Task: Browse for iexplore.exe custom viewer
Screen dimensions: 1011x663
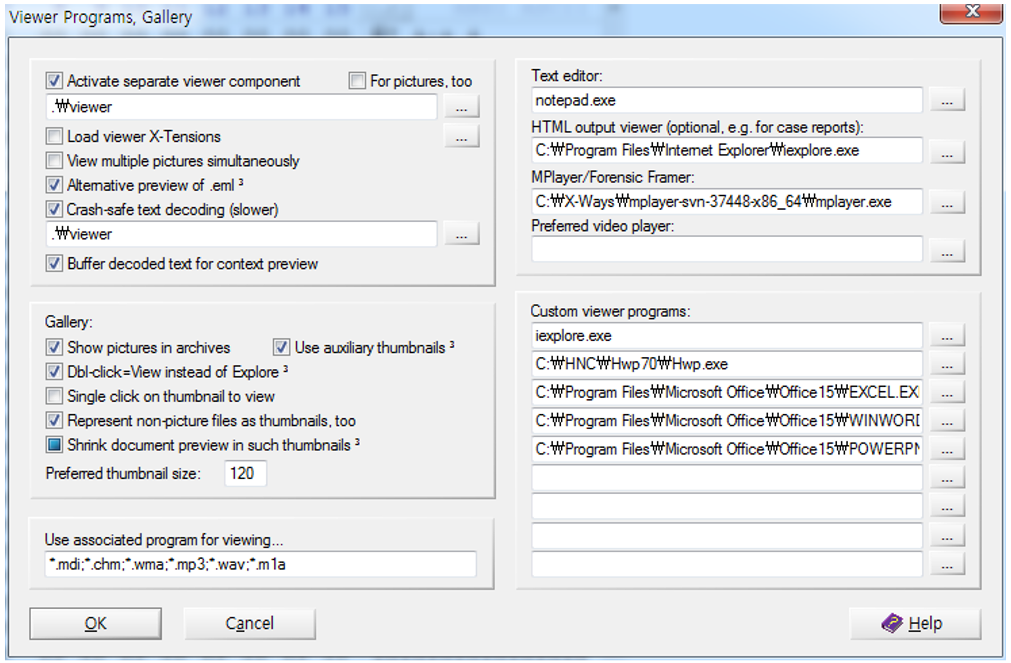Action: [947, 336]
